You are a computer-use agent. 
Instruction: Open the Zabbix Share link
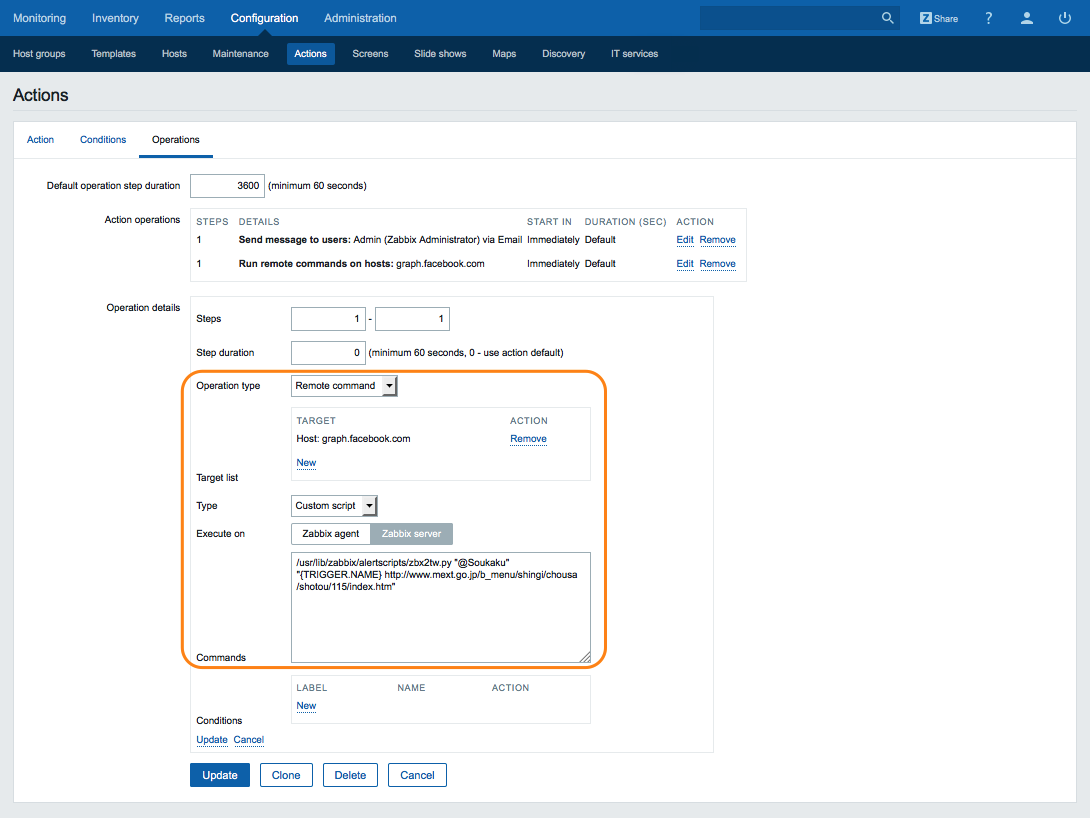[938, 18]
